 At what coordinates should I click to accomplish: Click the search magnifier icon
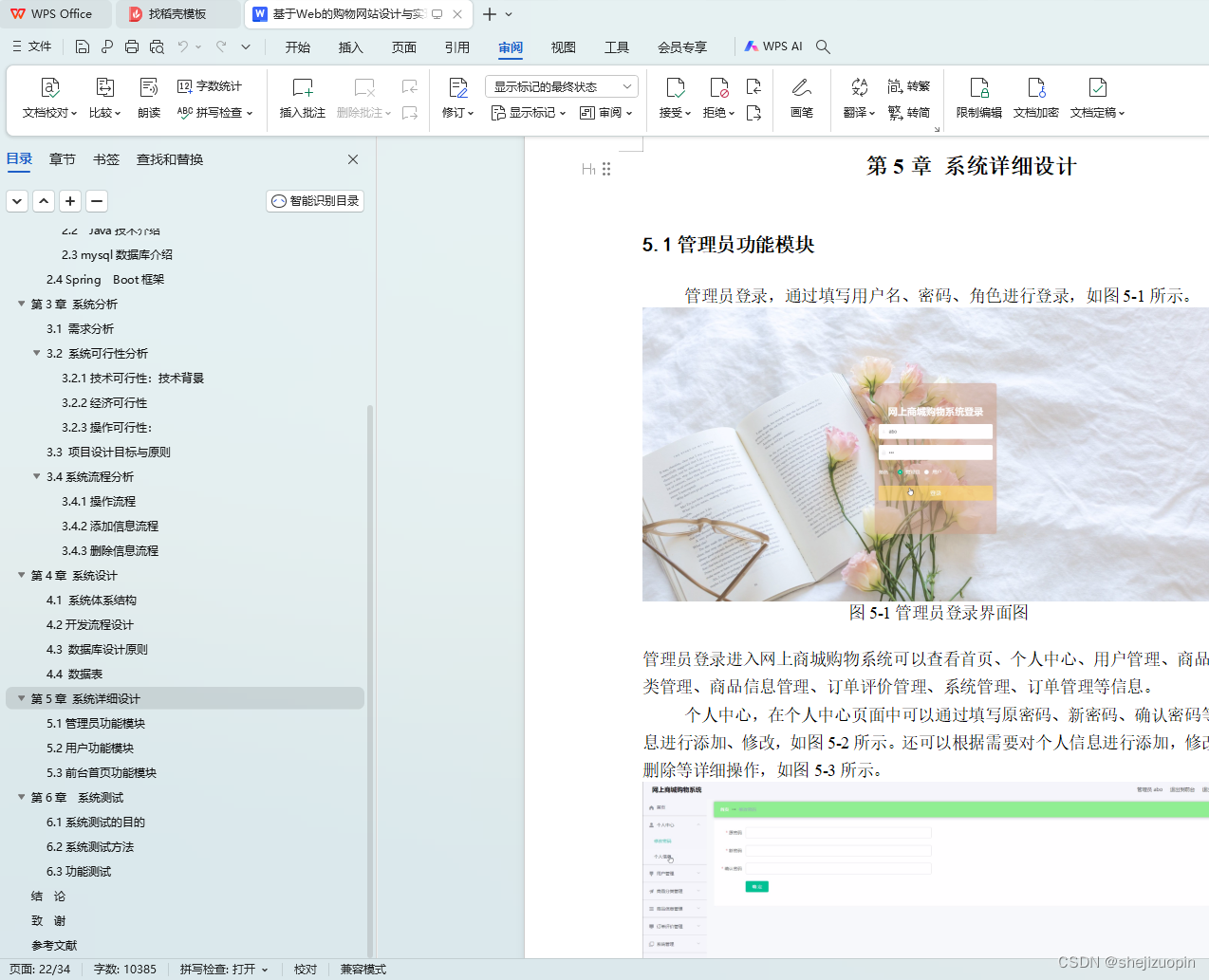pyautogui.click(x=823, y=46)
